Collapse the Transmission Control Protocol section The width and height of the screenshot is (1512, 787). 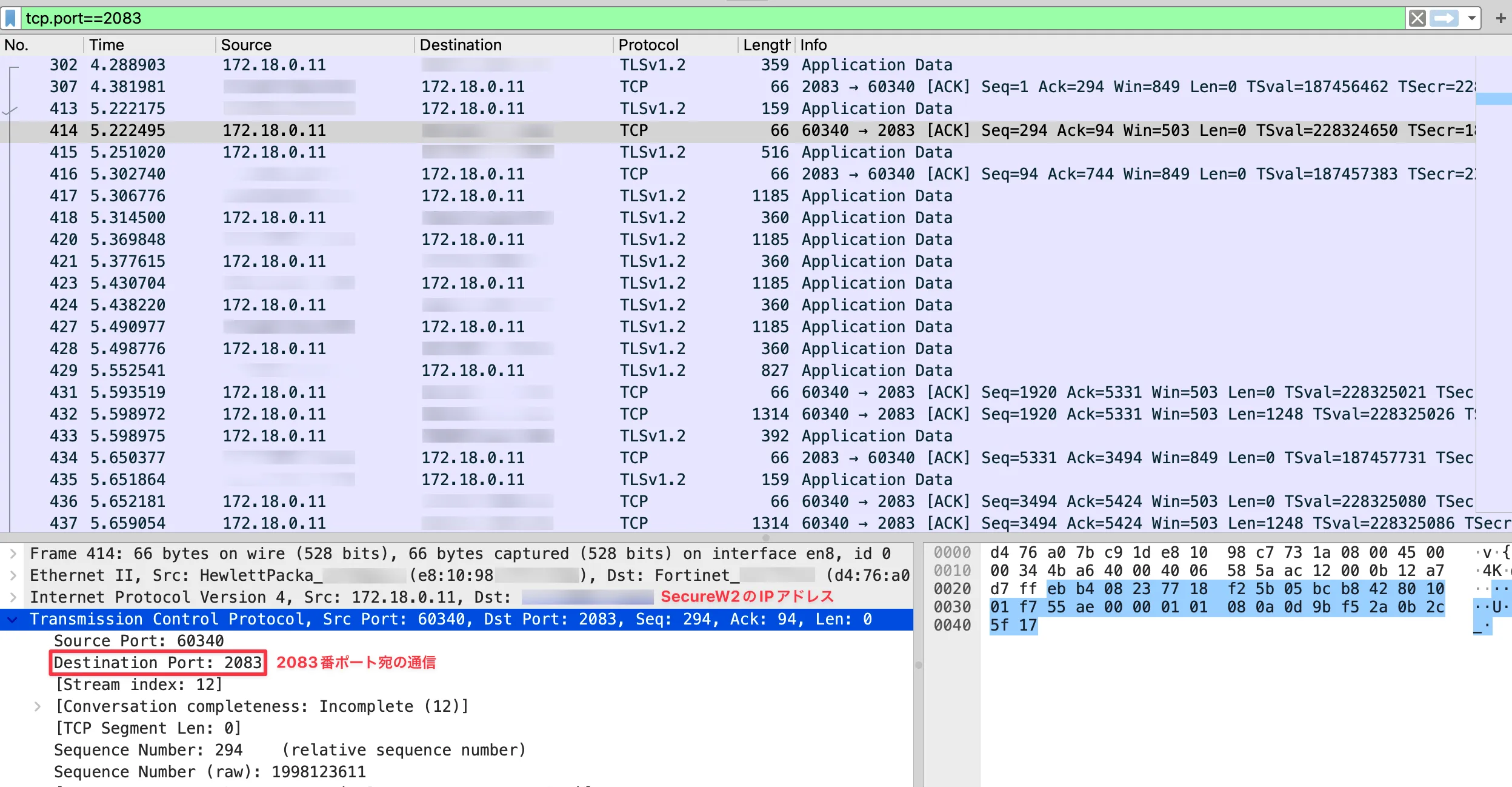coord(13,619)
